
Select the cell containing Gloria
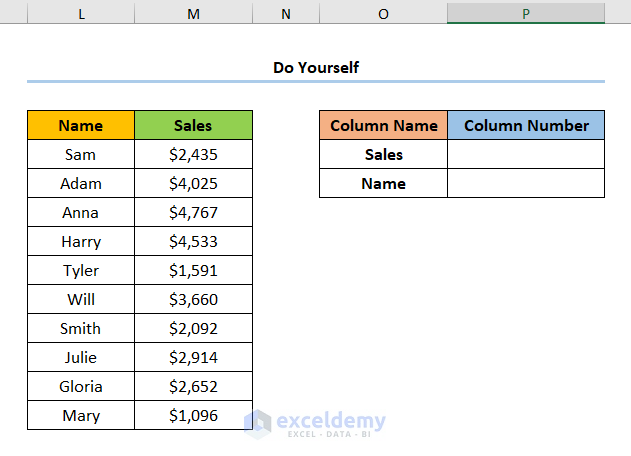click(80, 386)
